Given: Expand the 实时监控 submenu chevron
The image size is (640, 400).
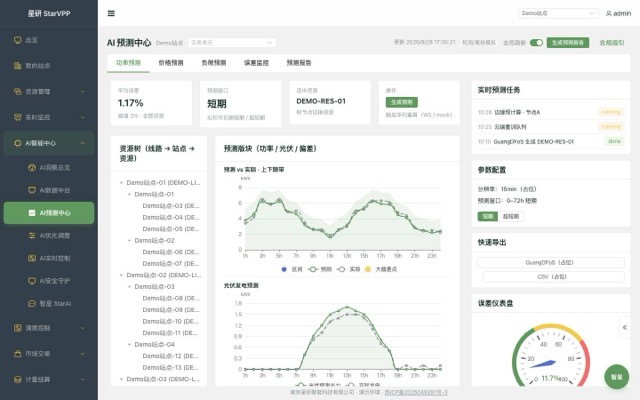Looking at the screenshot, I should click(83, 118).
